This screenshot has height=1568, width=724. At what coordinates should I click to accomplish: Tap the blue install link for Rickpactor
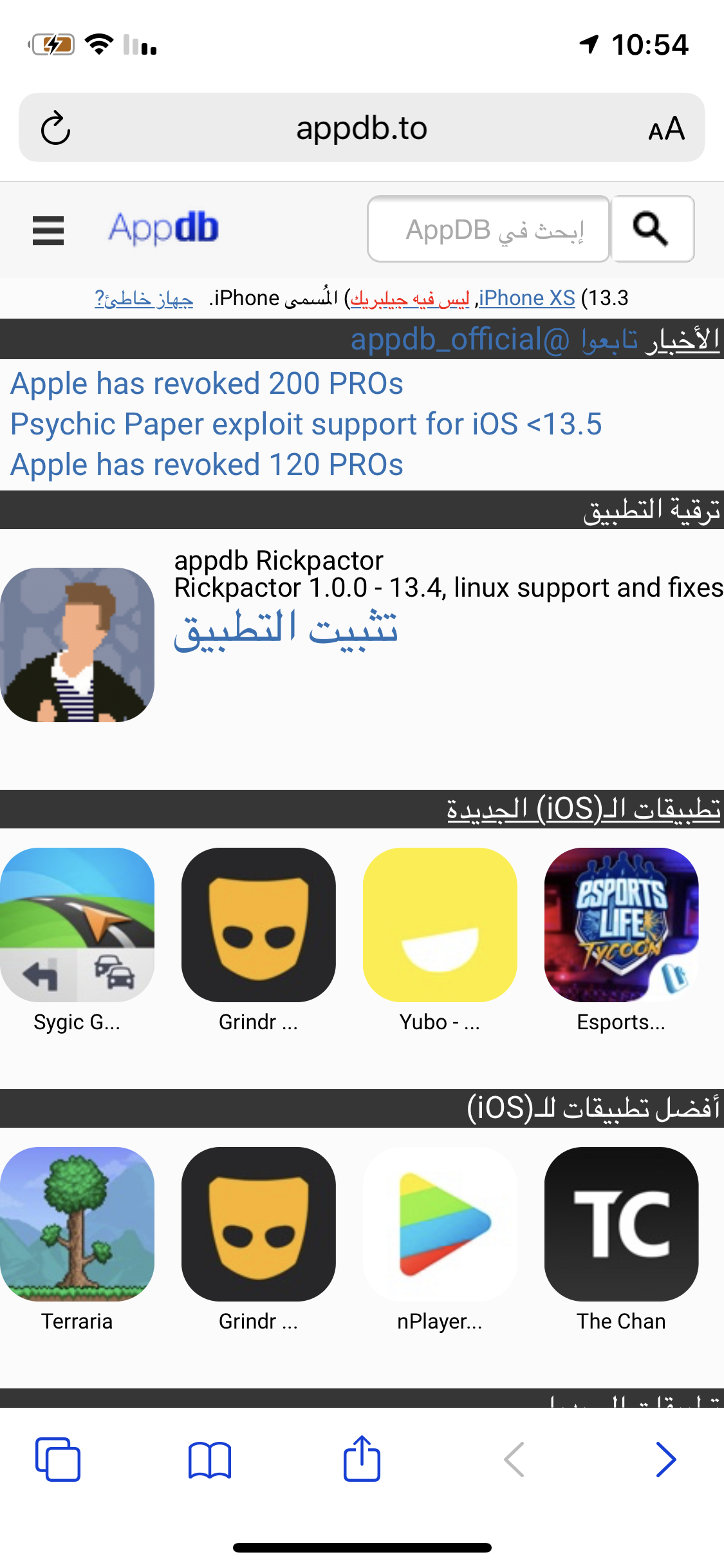[x=286, y=630]
